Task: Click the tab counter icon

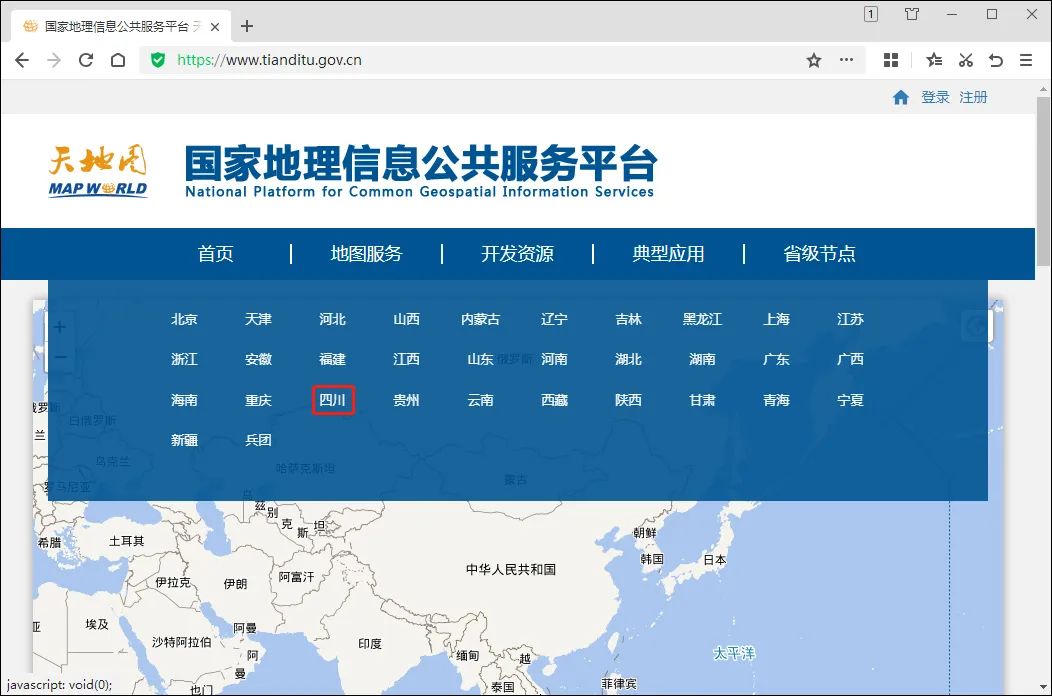Action: [871, 14]
